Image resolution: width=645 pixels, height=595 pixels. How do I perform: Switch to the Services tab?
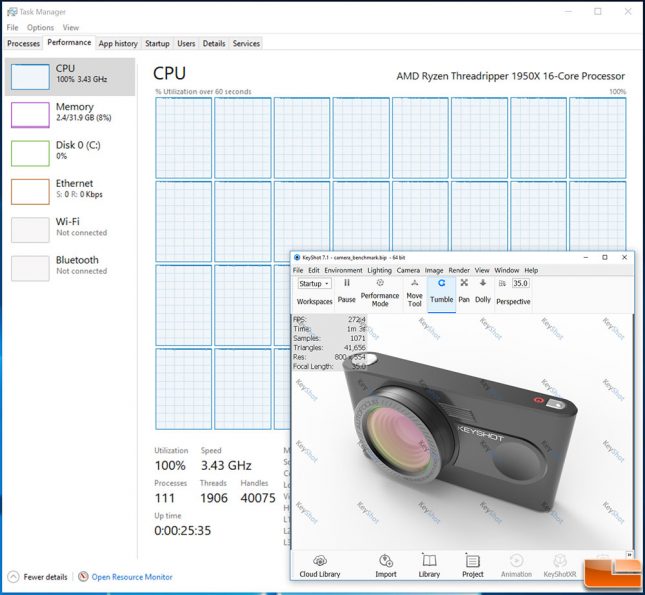pyautogui.click(x=246, y=44)
